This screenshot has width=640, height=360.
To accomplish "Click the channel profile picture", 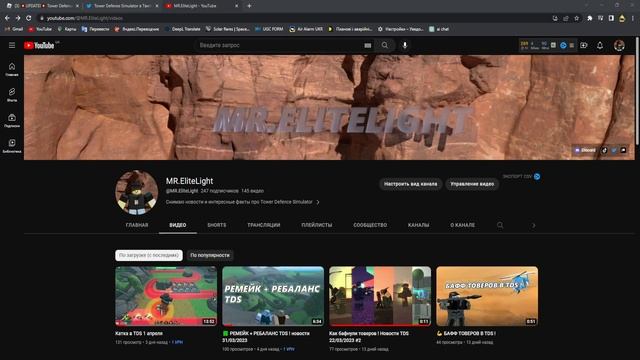I will point(136,192).
